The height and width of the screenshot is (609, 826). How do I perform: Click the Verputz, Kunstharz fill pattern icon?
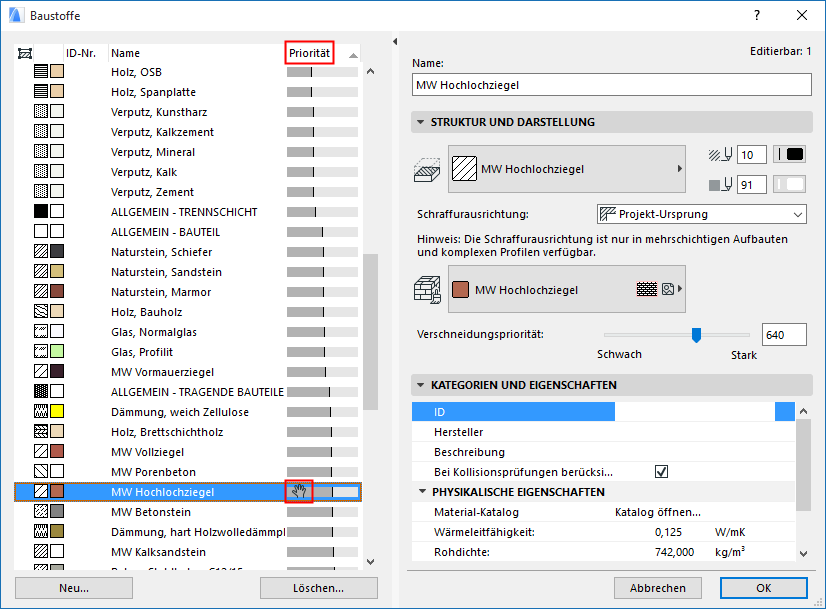(x=41, y=111)
